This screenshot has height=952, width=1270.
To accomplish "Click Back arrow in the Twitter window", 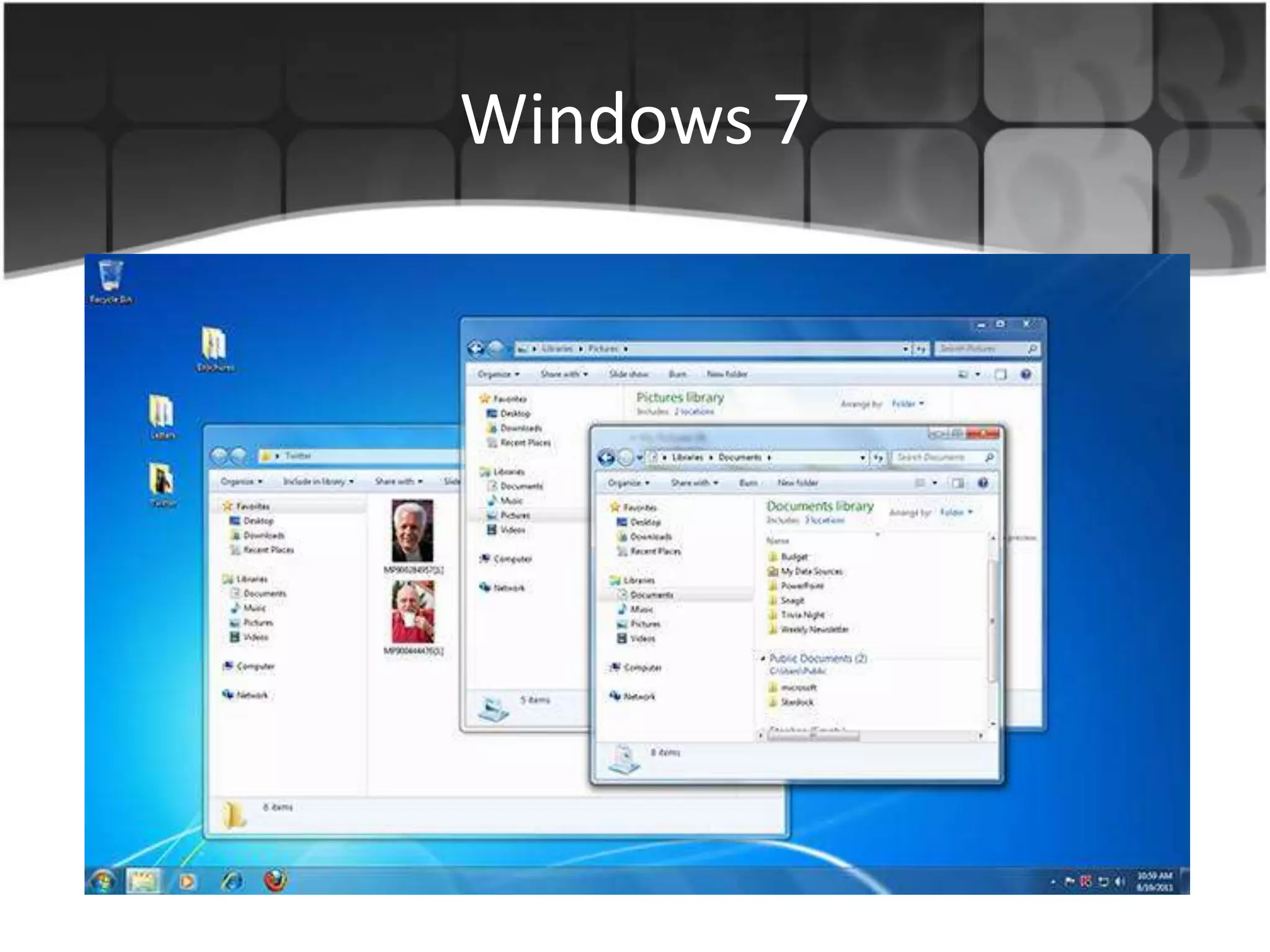I will click(220, 456).
